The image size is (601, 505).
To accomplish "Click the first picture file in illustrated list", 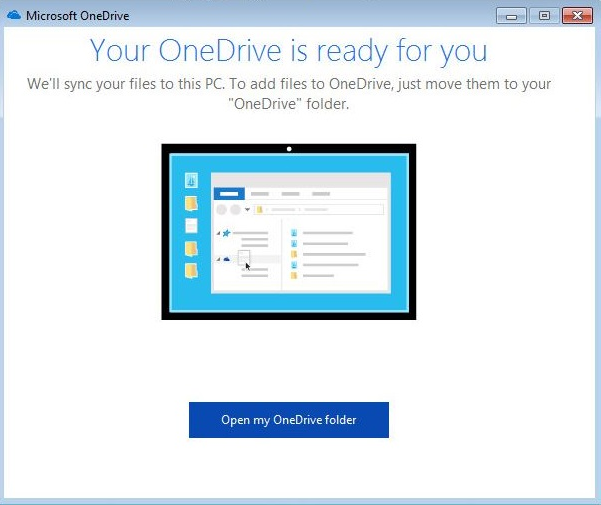I will point(294,233).
